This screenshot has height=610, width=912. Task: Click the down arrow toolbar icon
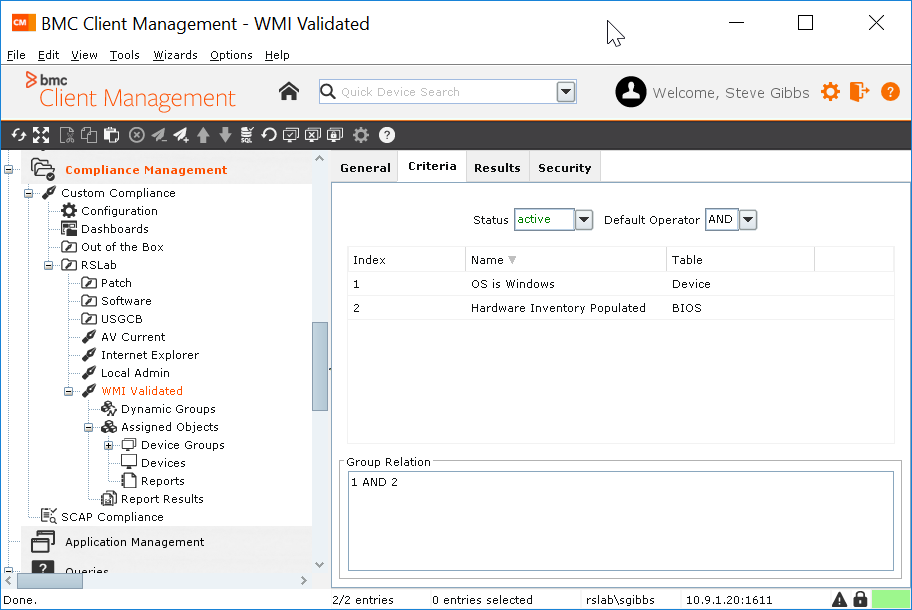[226, 135]
